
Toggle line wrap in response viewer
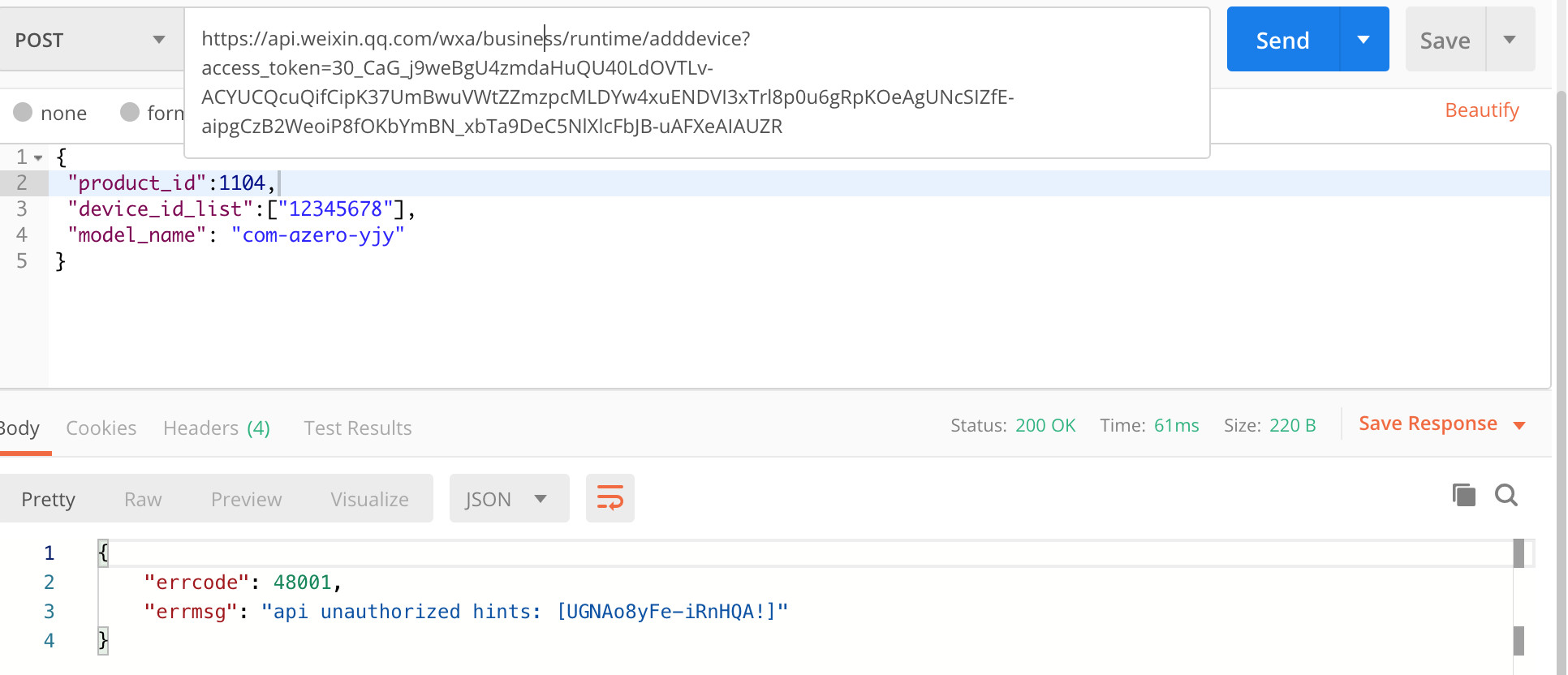(x=610, y=498)
